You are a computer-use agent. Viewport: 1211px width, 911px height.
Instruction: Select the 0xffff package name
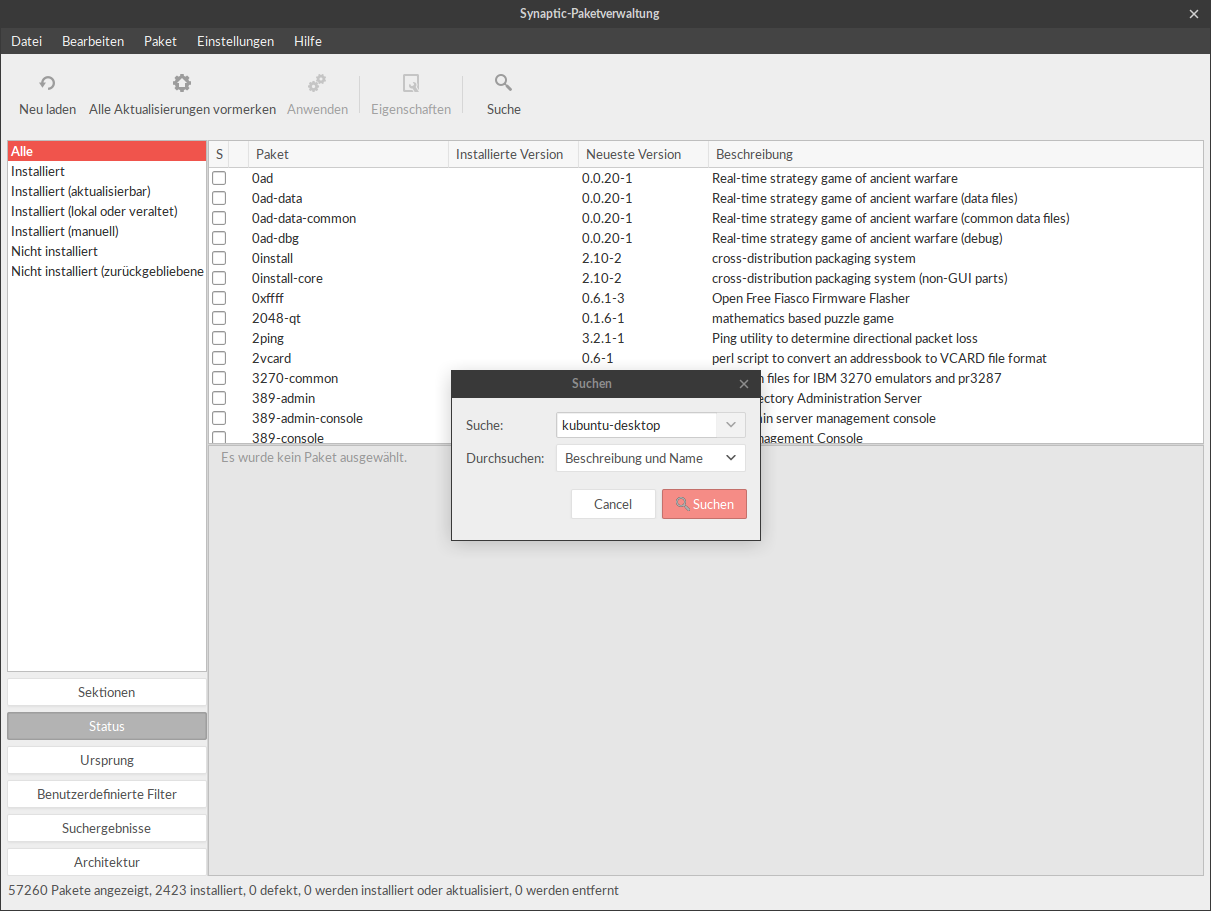click(268, 298)
